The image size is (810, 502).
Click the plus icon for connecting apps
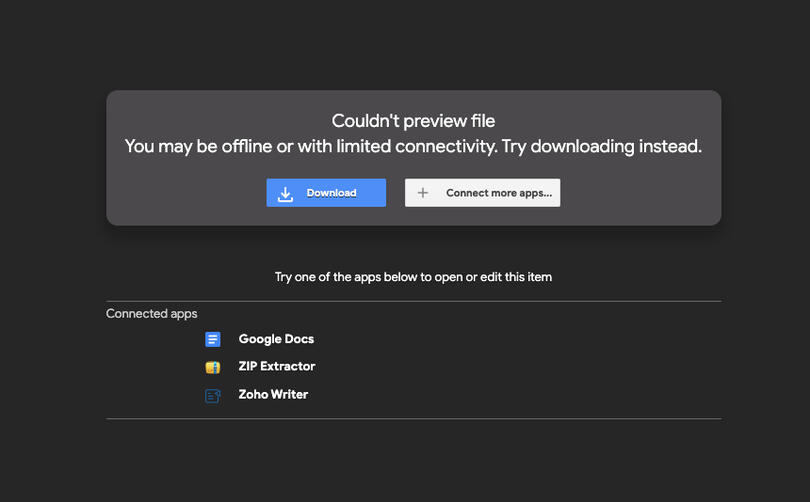[423, 193]
